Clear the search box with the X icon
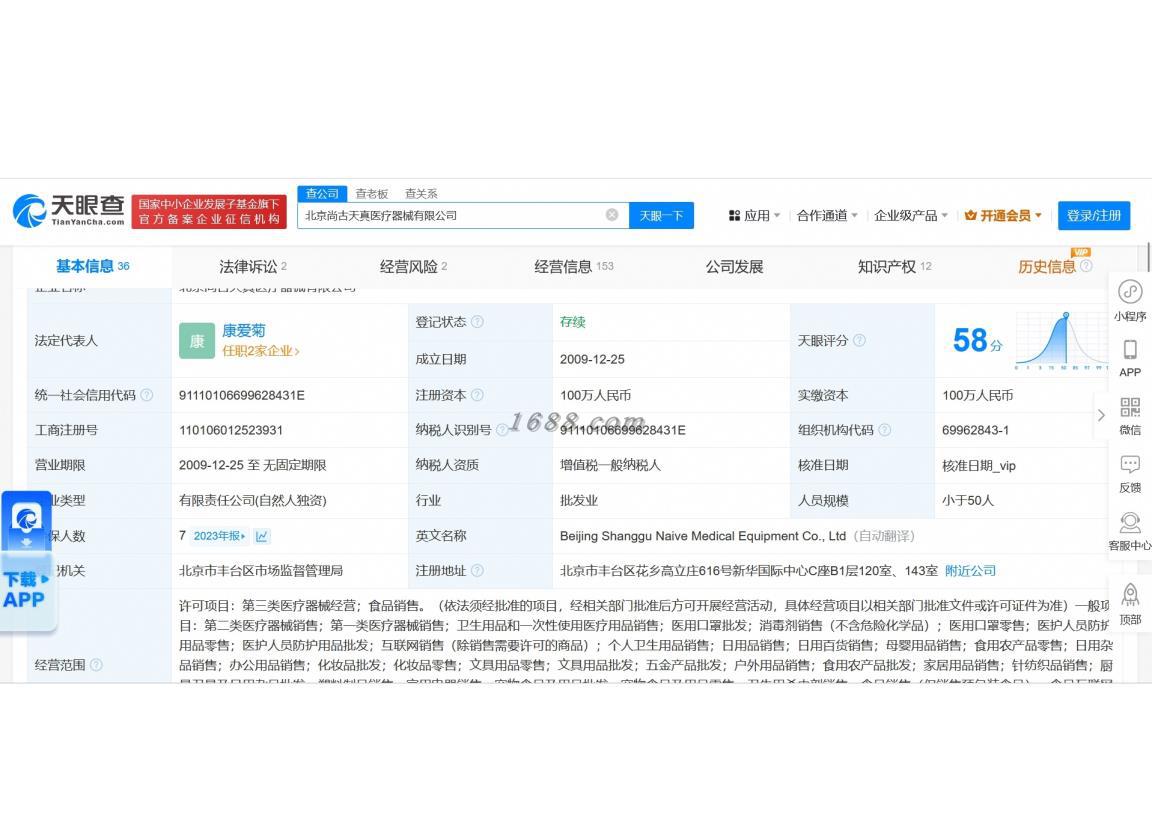The width and height of the screenshot is (1152, 839). [612, 215]
